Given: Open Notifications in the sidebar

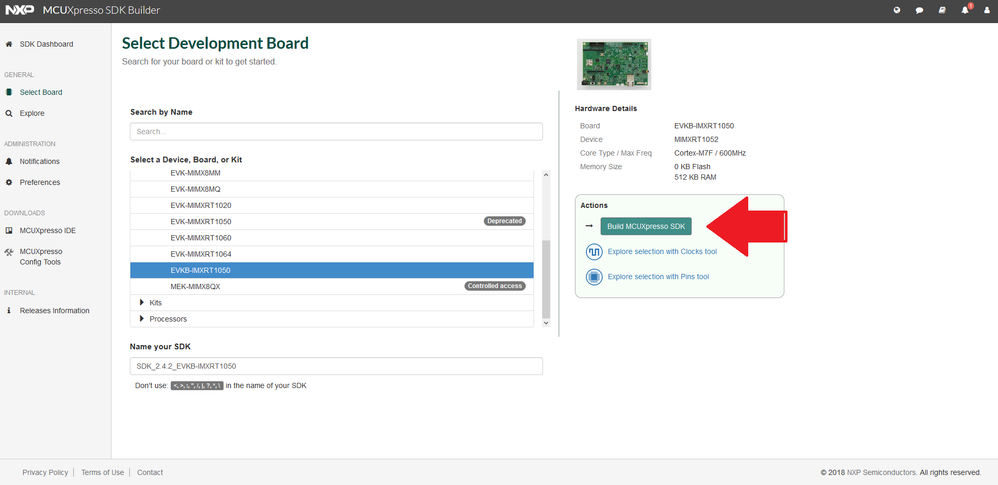Looking at the screenshot, I should [x=39, y=161].
